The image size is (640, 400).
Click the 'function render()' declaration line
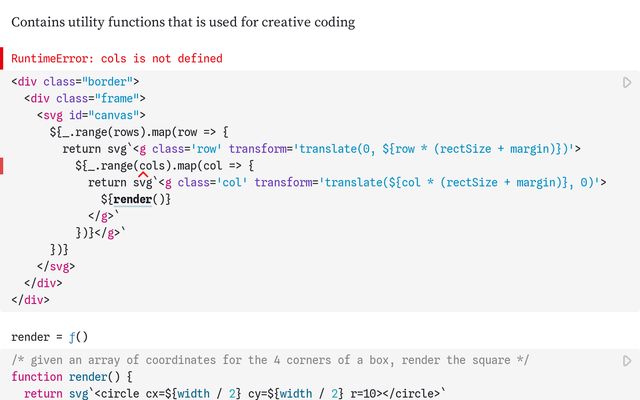(72, 377)
